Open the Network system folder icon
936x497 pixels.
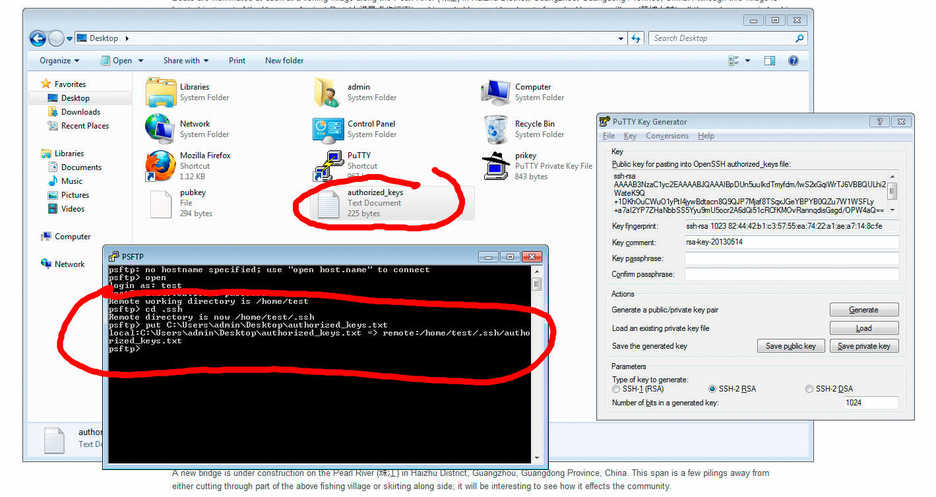(160, 128)
